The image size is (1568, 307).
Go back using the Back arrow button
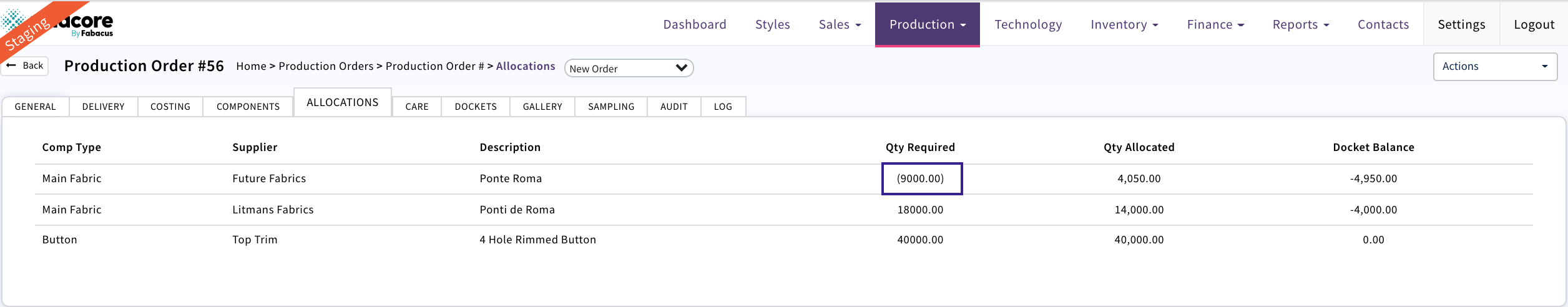click(25, 66)
